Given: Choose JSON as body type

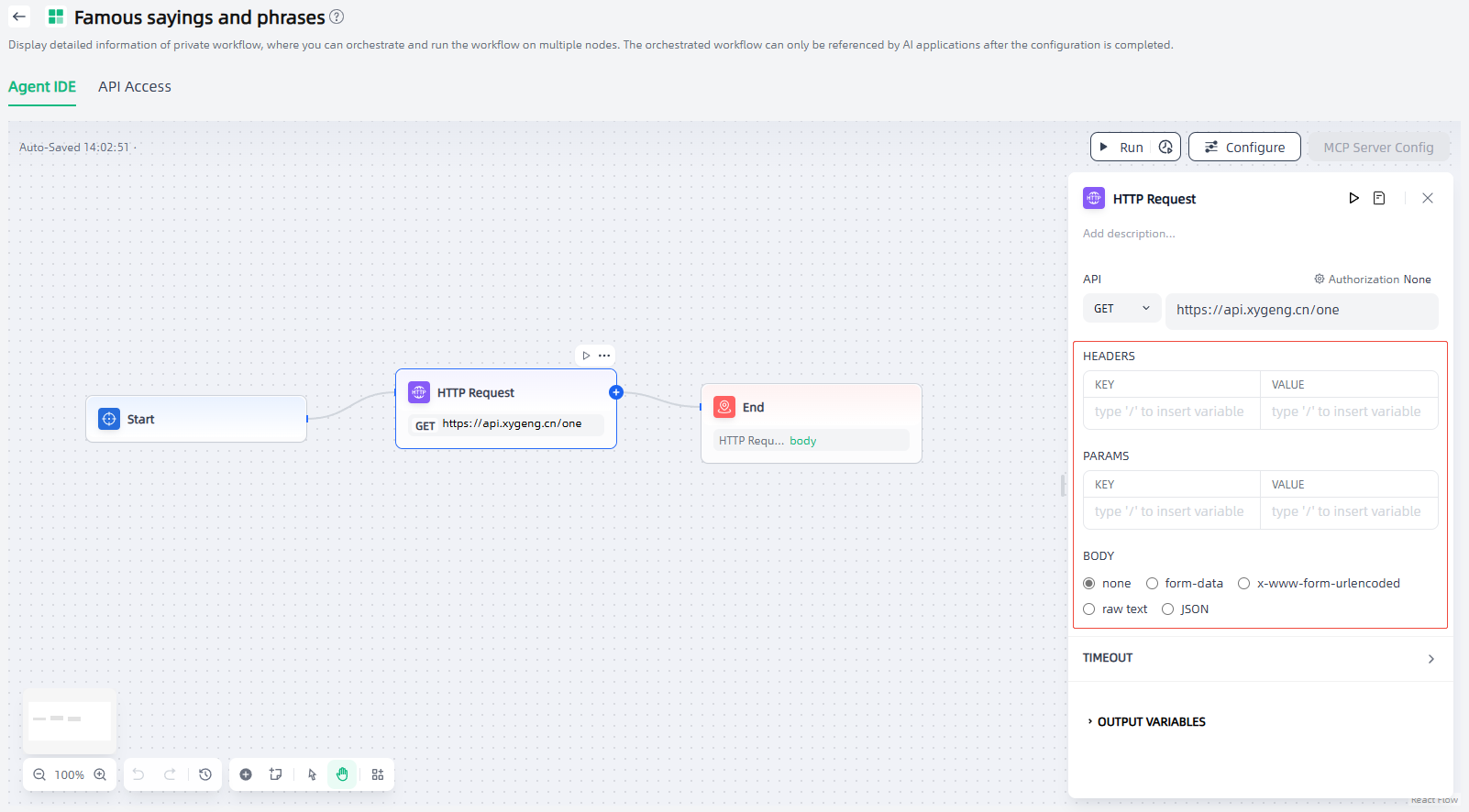Looking at the screenshot, I should click(x=1168, y=609).
